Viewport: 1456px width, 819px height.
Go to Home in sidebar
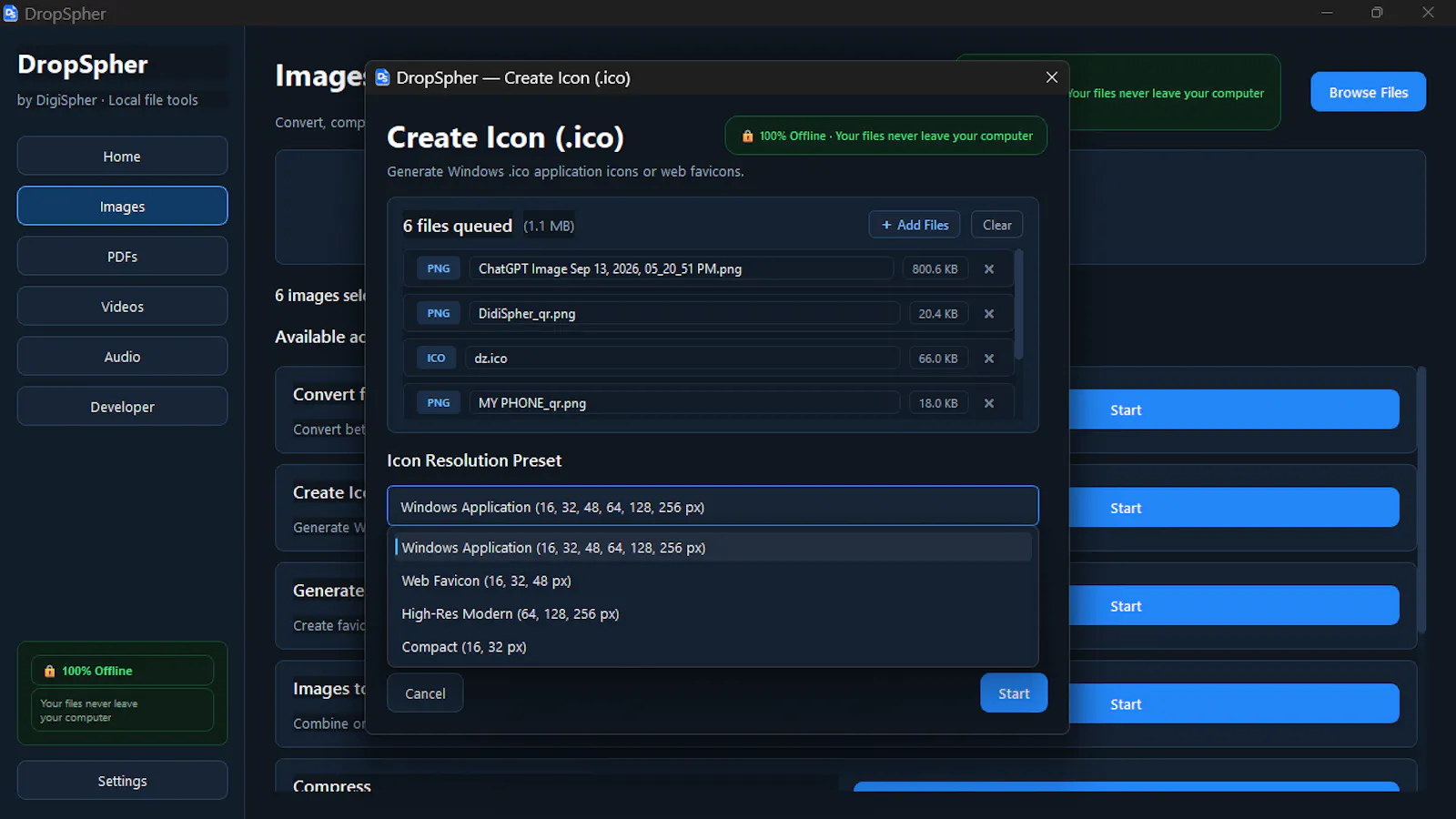point(122,156)
